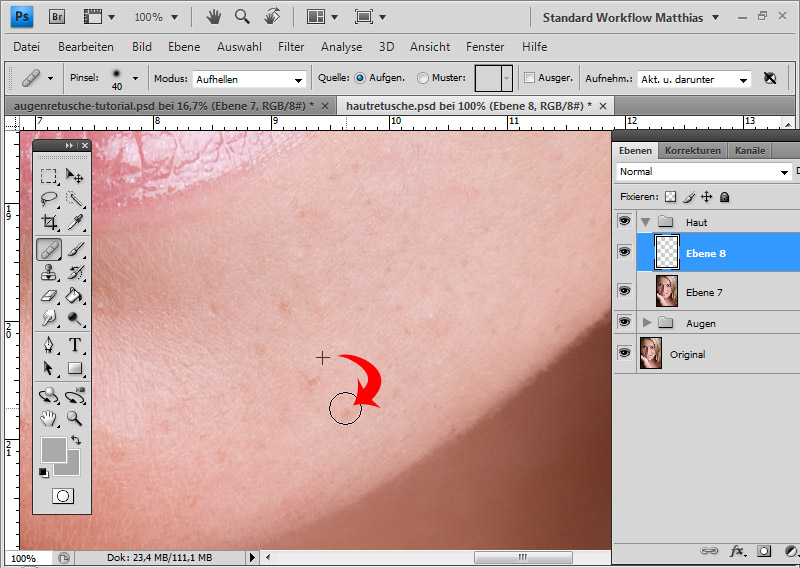Switch to the Kanäle tab
The width and height of the screenshot is (800, 568).
[749, 151]
